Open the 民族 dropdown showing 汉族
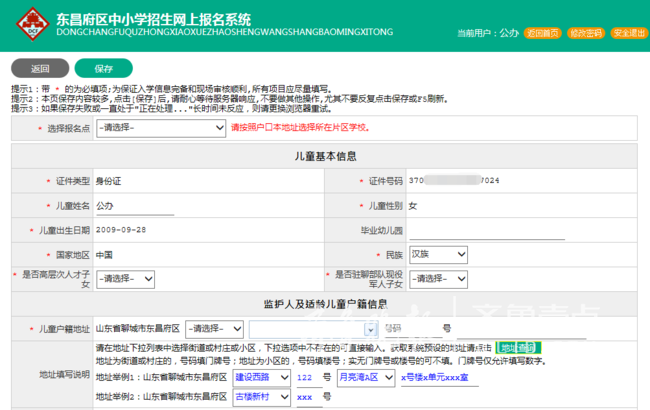 pos(438,255)
